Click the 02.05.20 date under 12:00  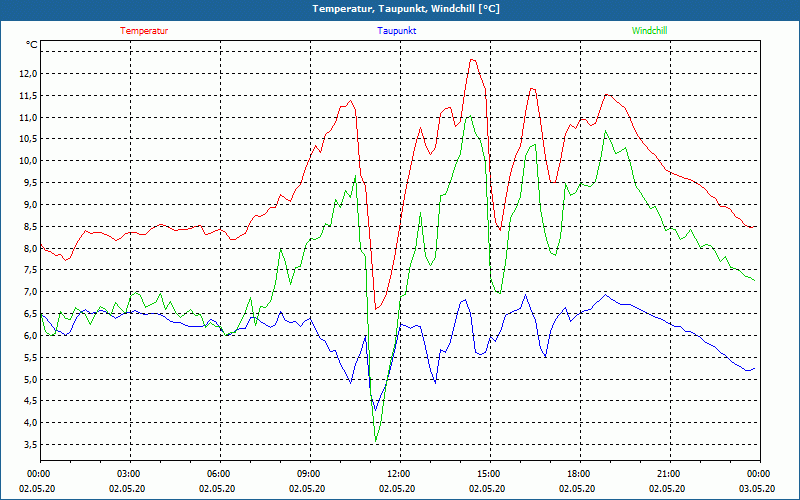(x=397, y=488)
